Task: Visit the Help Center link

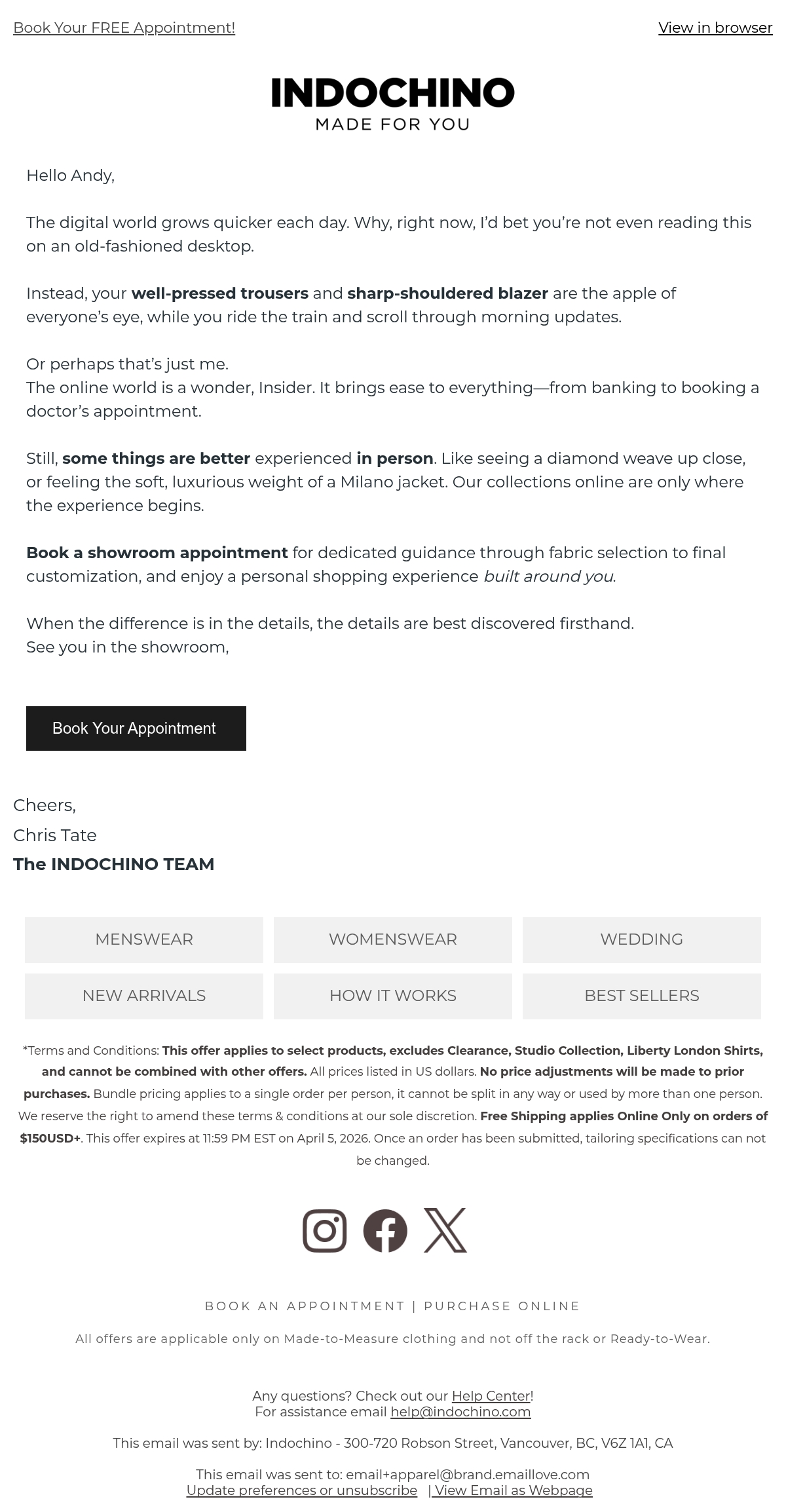Action: click(491, 1396)
